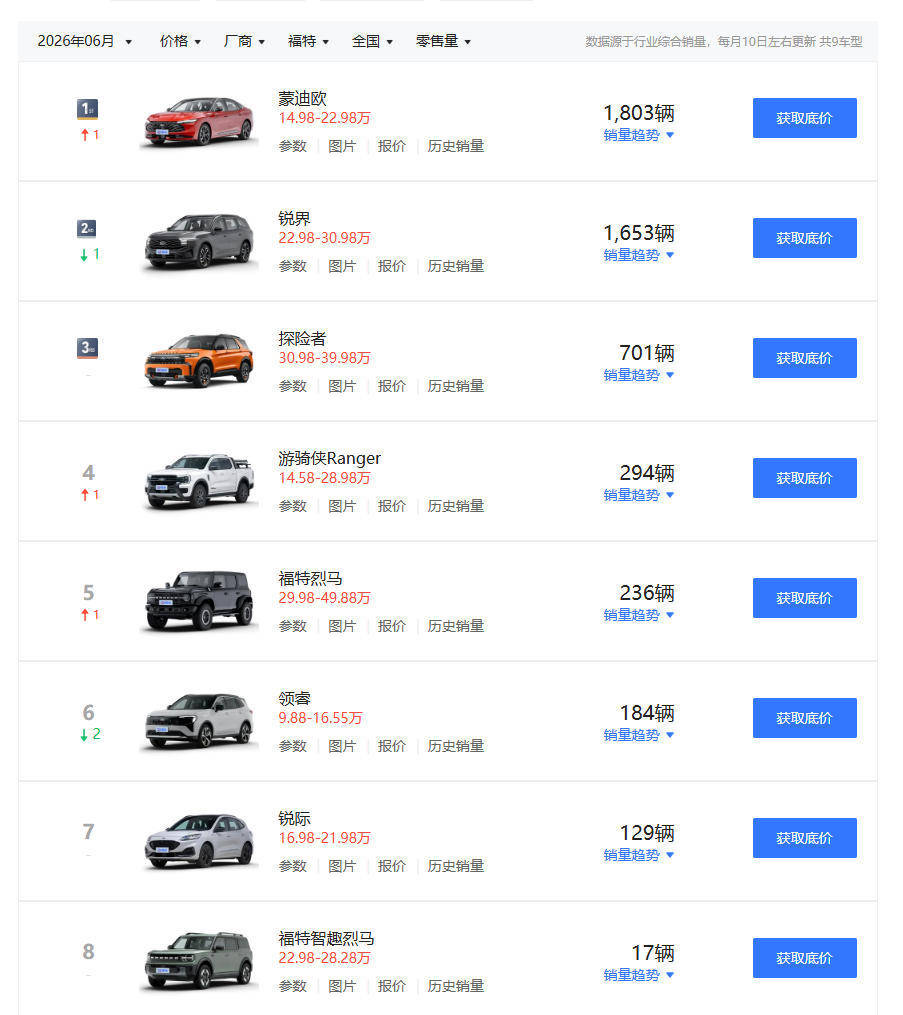
Task: Click the rank 2 badge icon
Action: [x=87, y=229]
